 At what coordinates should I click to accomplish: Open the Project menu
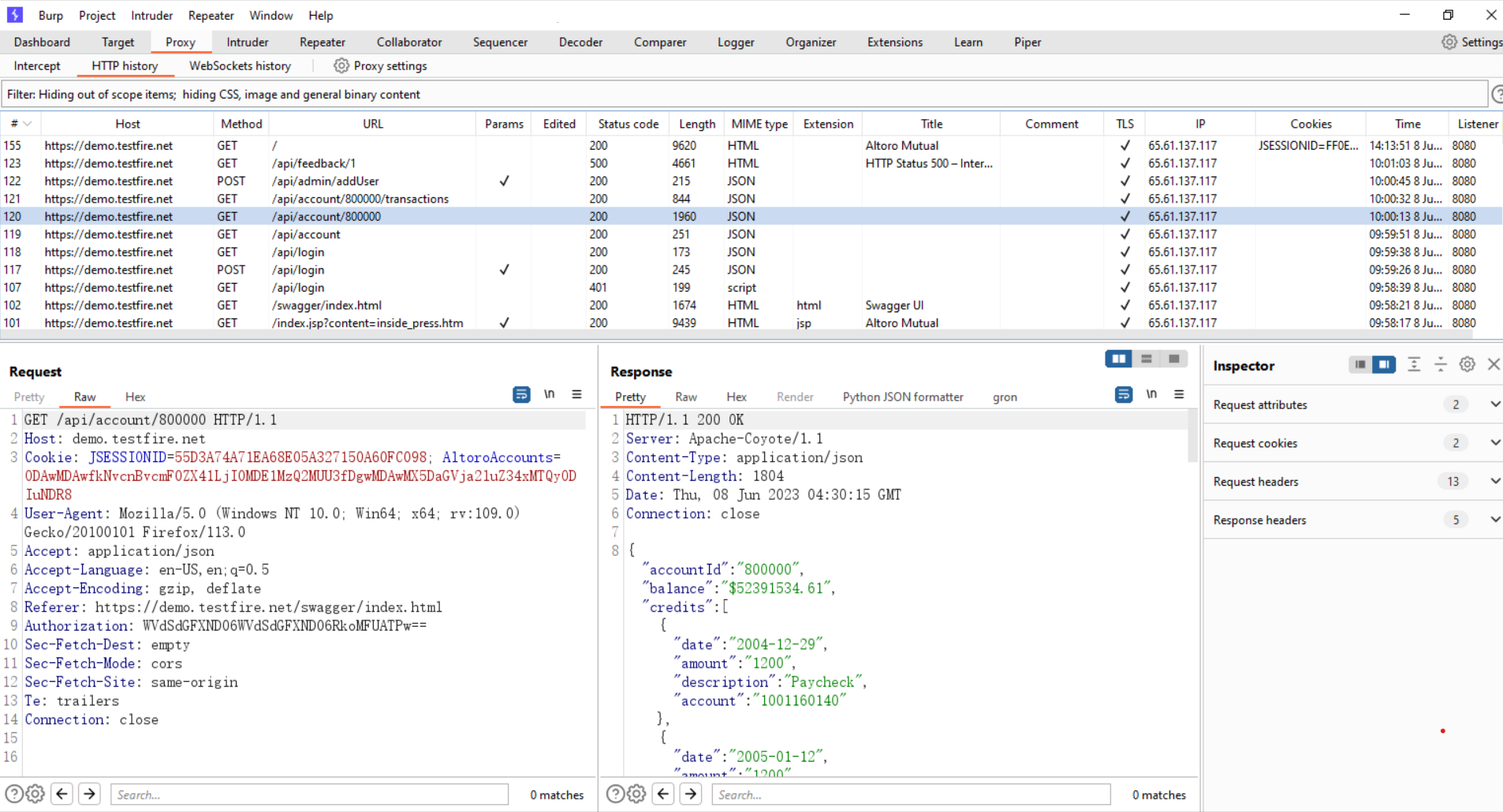(x=96, y=15)
